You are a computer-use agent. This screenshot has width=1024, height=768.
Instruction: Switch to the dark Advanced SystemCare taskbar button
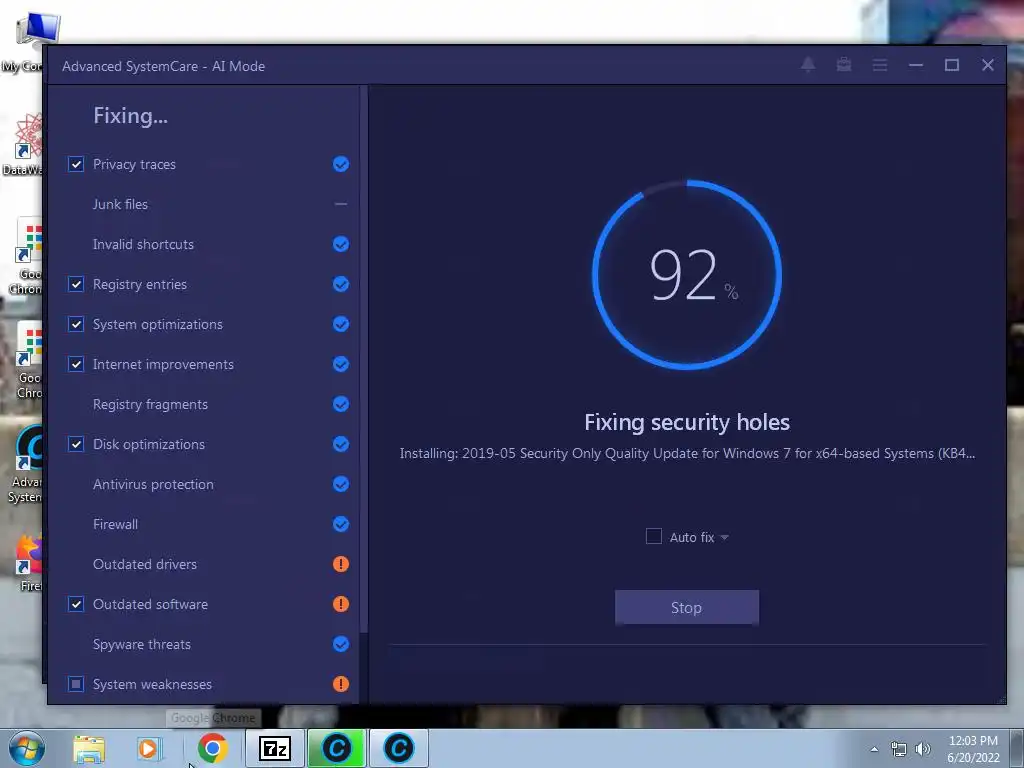(x=398, y=748)
